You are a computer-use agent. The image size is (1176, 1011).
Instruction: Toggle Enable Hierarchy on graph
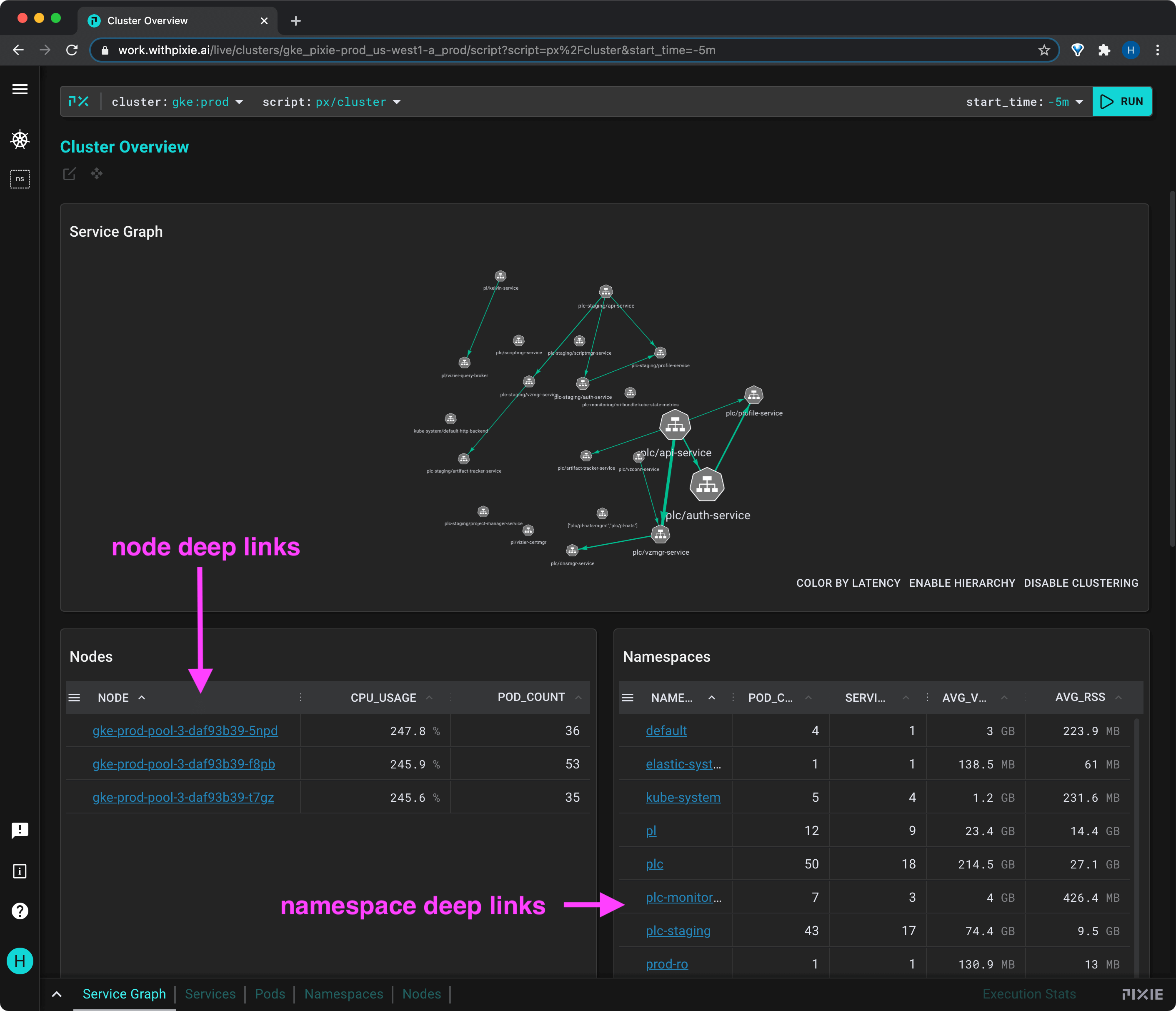[x=961, y=583]
